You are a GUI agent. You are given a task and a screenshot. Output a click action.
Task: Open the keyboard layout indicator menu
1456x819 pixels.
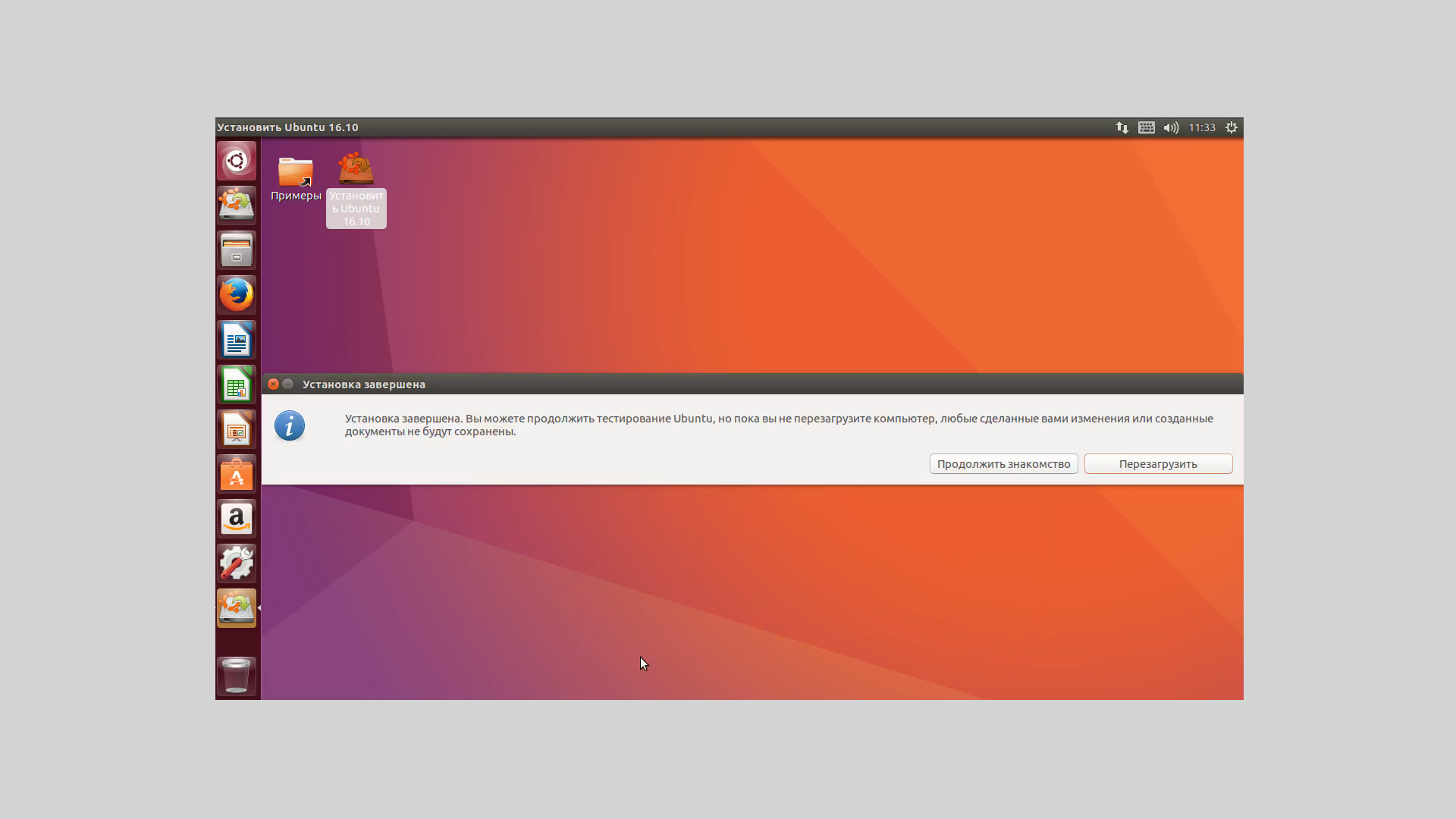coord(1147,127)
